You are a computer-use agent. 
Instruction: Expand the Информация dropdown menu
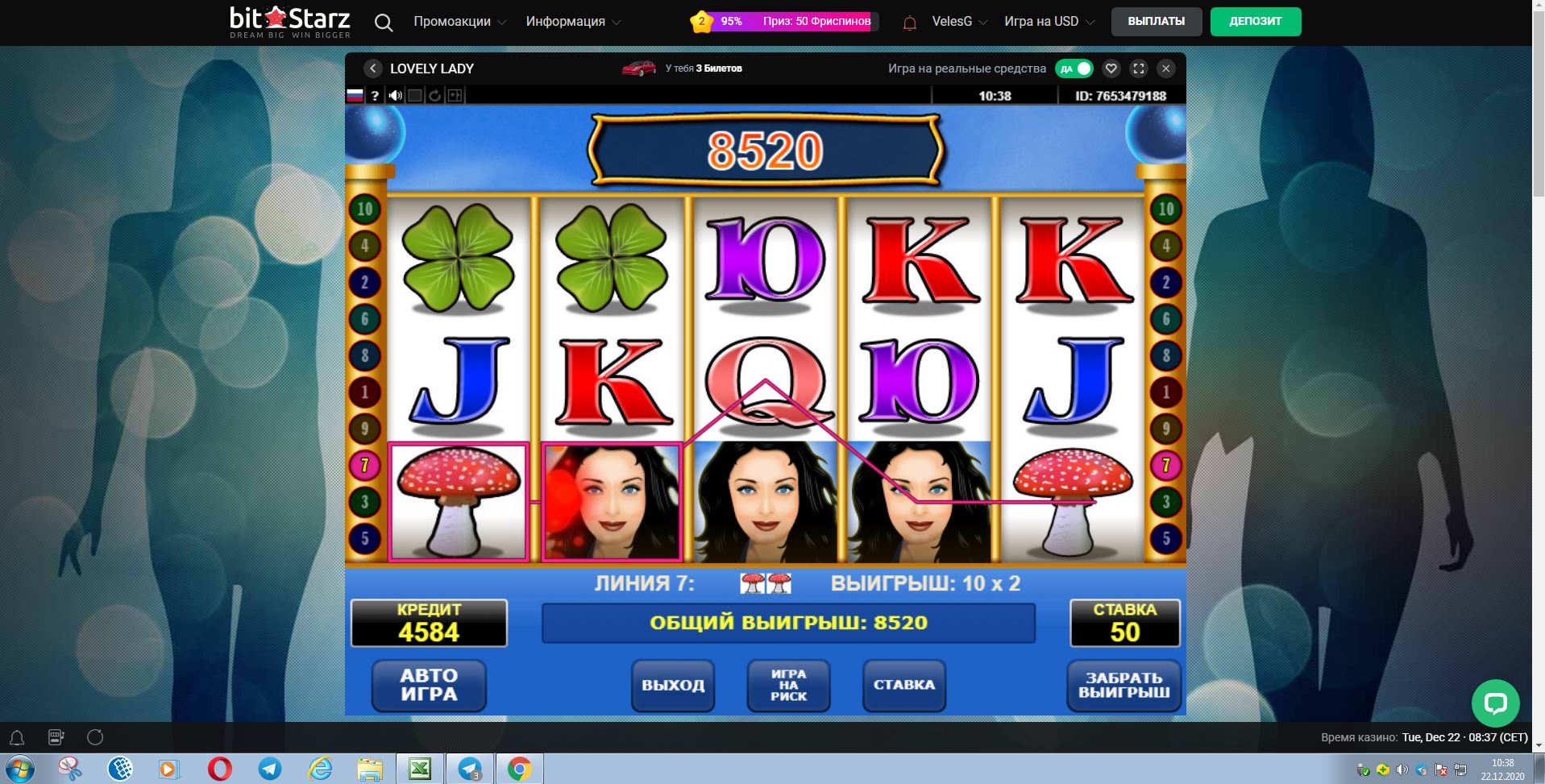click(573, 22)
